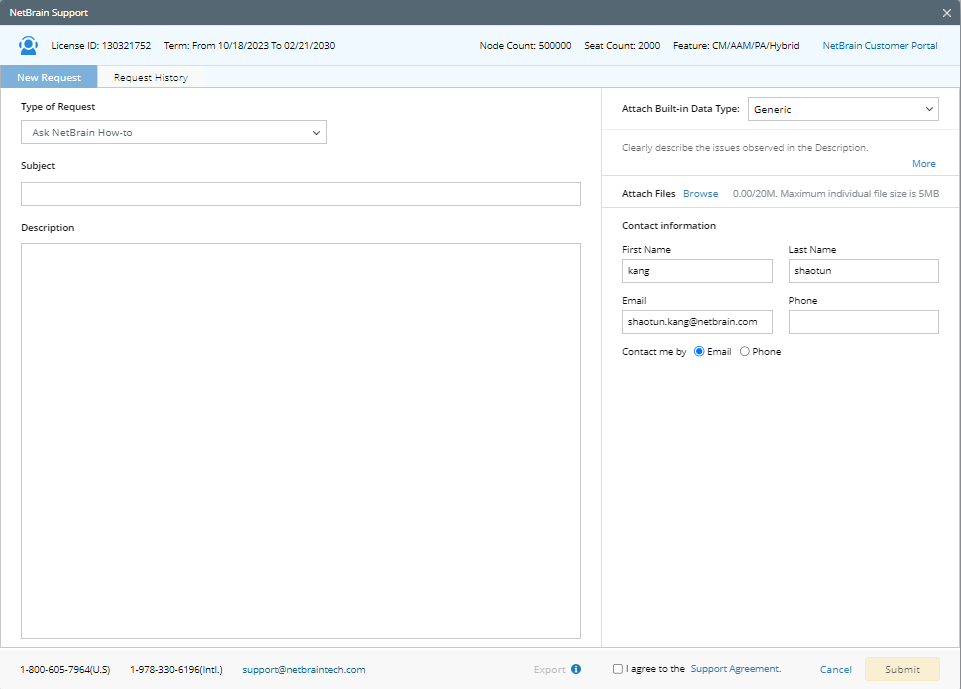Open the Support Agreement link
Screen dimensions: 961x689
pos(735,669)
